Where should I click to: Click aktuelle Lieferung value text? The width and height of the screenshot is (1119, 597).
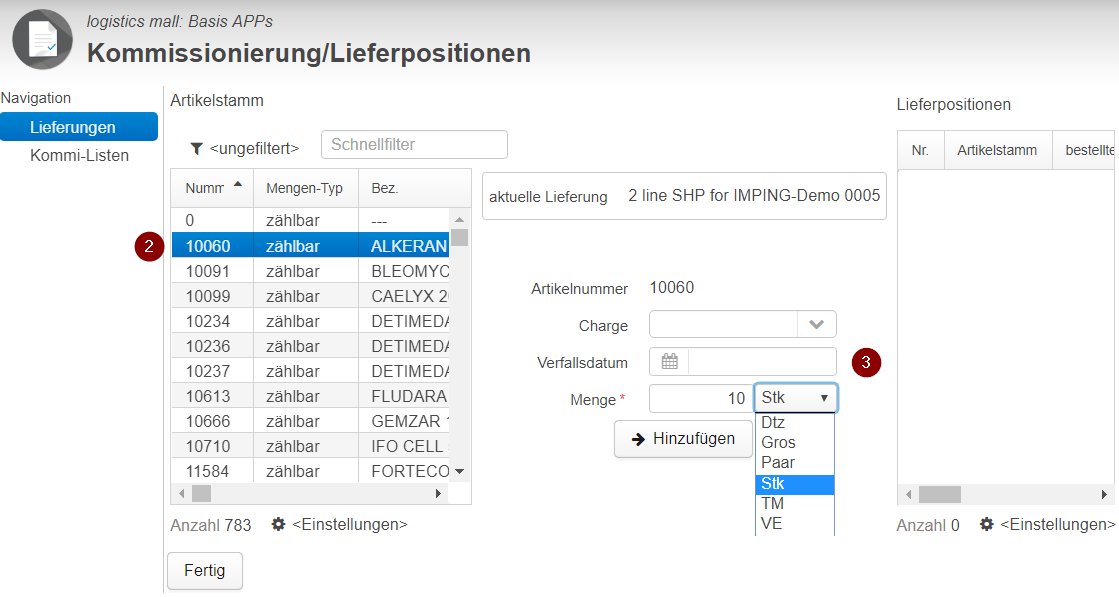pyautogui.click(x=754, y=195)
